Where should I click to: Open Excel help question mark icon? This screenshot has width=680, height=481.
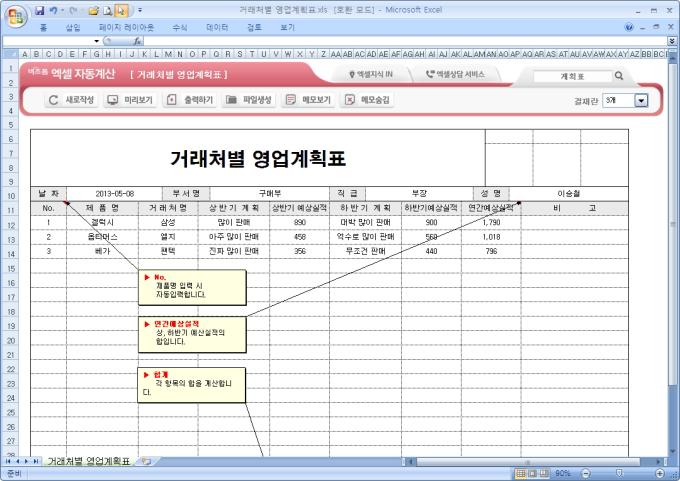(x=629, y=27)
